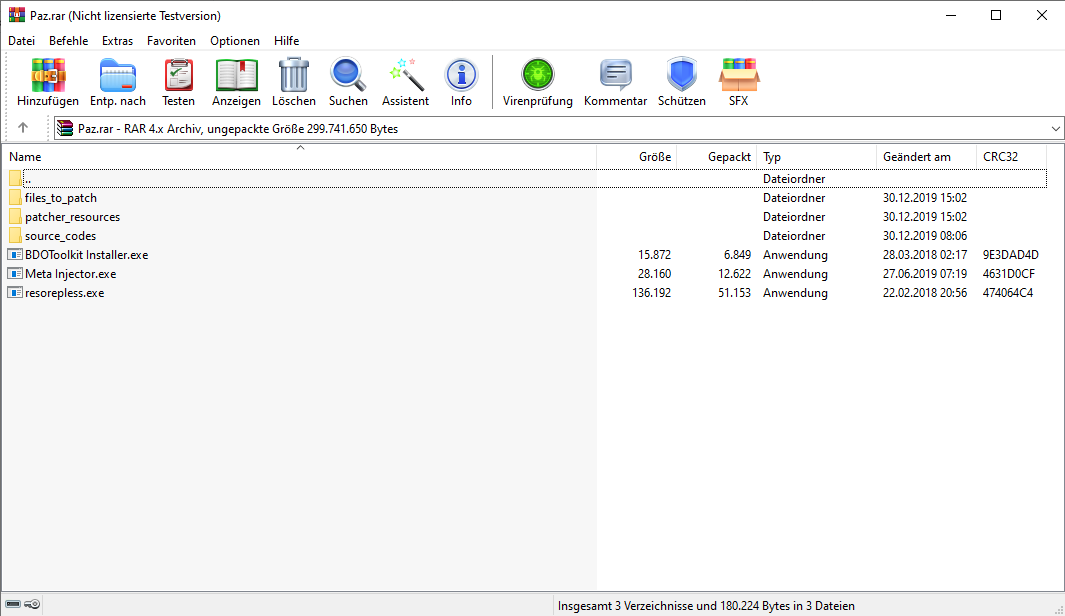Expand the archive path dropdown arrow
Viewport: 1065px width, 616px height.
[1056, 129]
